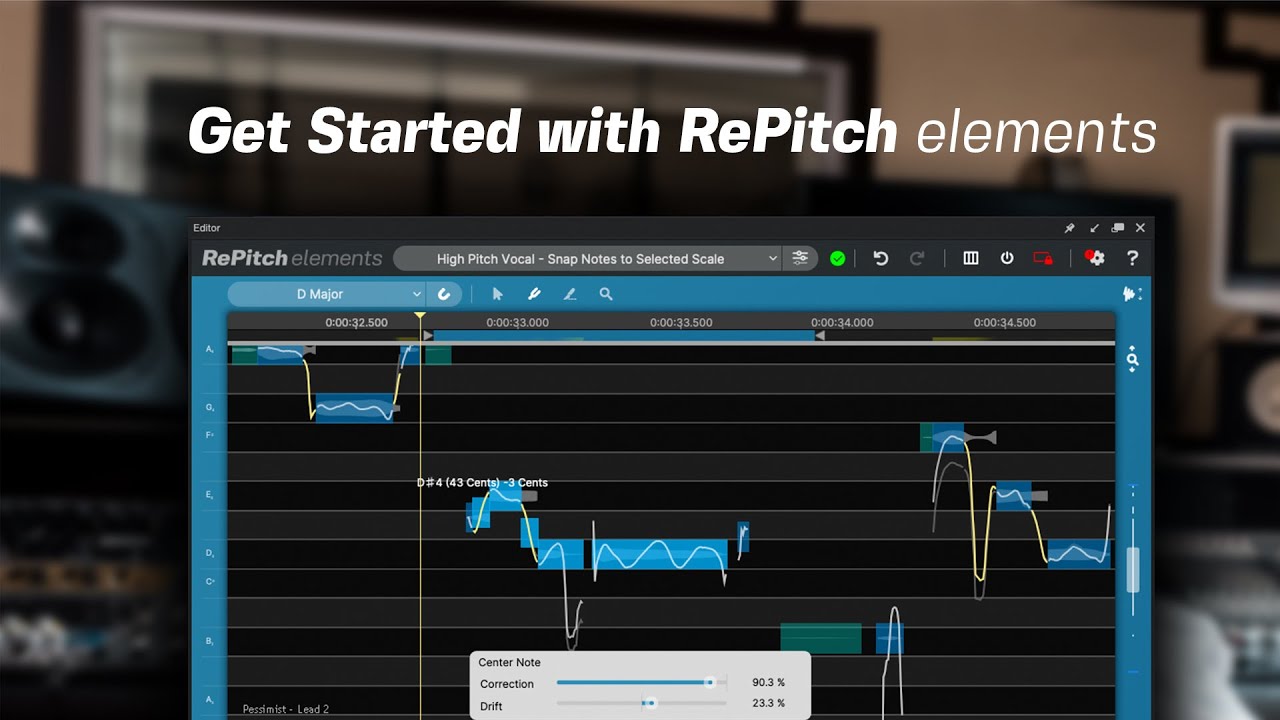Click the green checkmark status icon

point(838,259)
